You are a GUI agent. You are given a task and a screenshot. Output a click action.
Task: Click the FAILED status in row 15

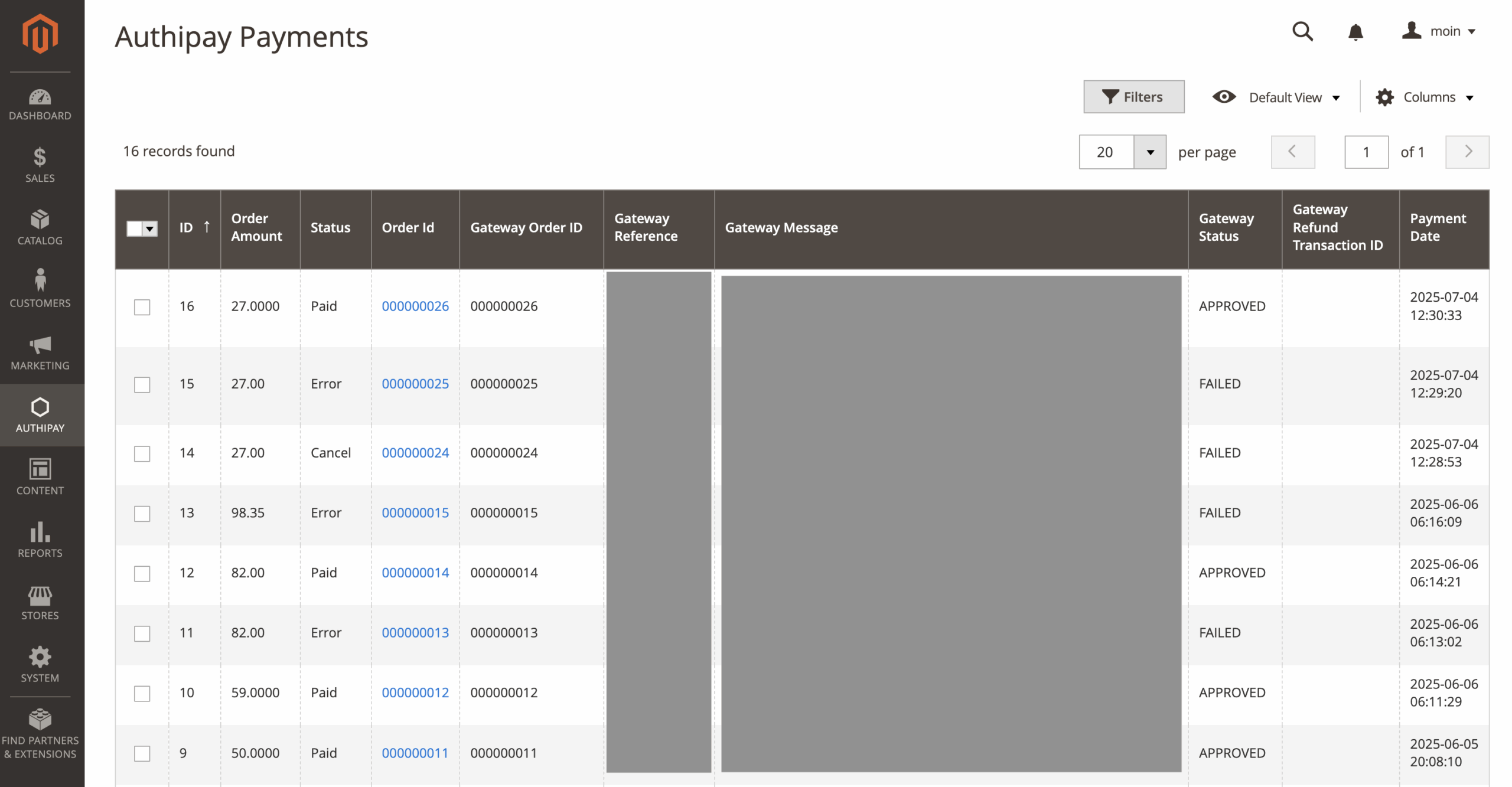pos(1219,384)
